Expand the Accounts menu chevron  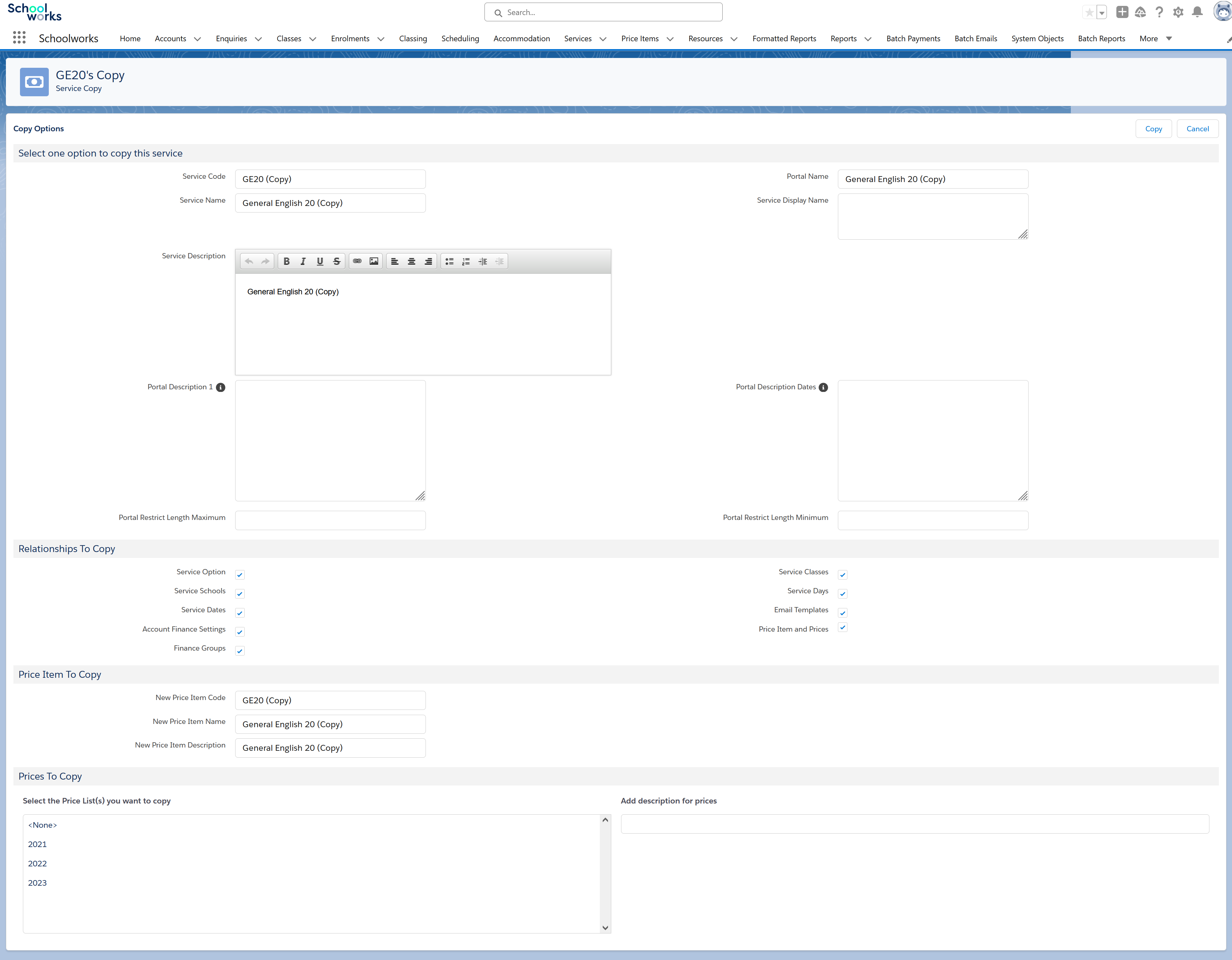pyautogui.click(x=198, y=39)
